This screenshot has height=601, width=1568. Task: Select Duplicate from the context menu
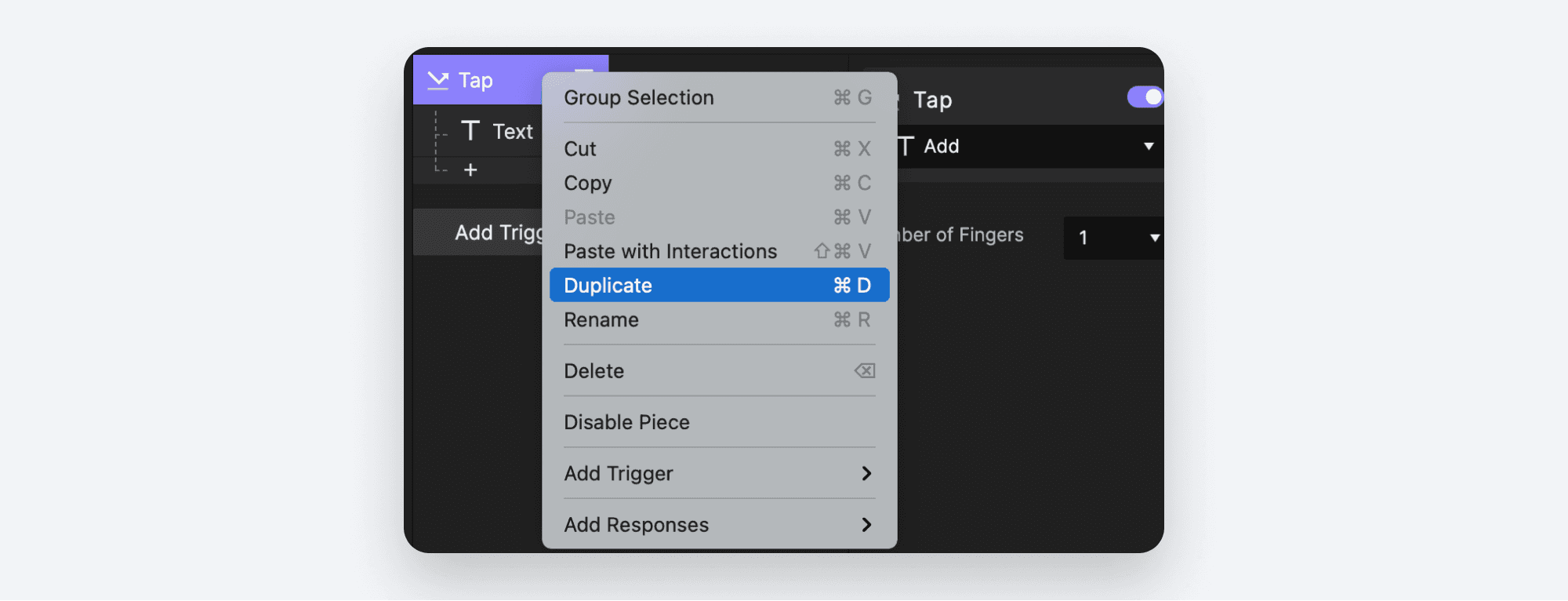607,285
